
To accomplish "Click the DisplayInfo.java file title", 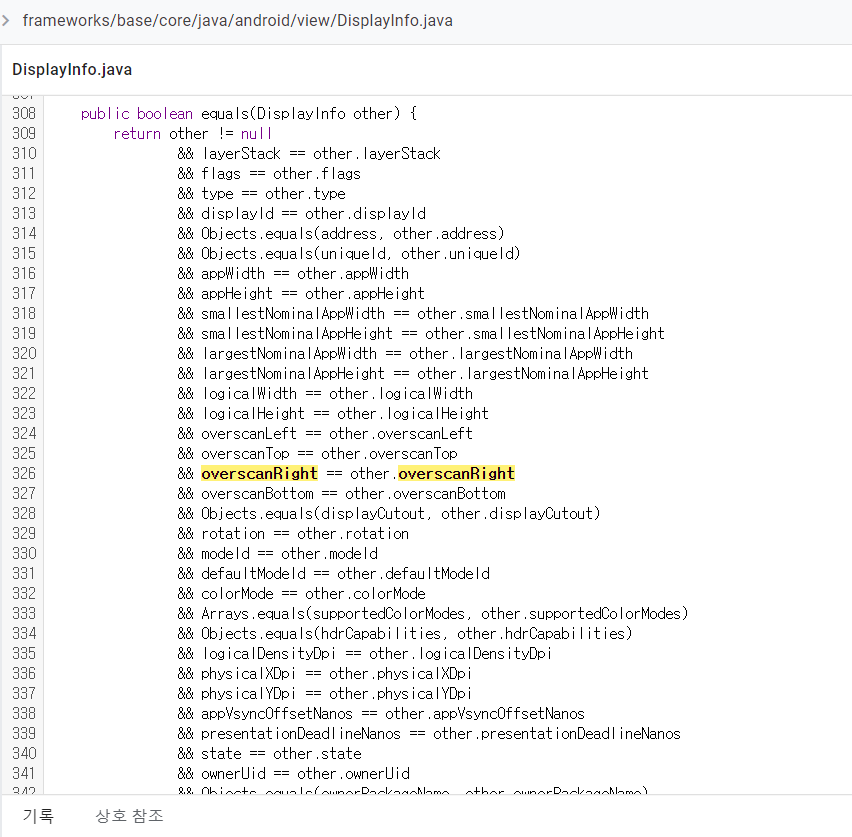I will 72,70.
